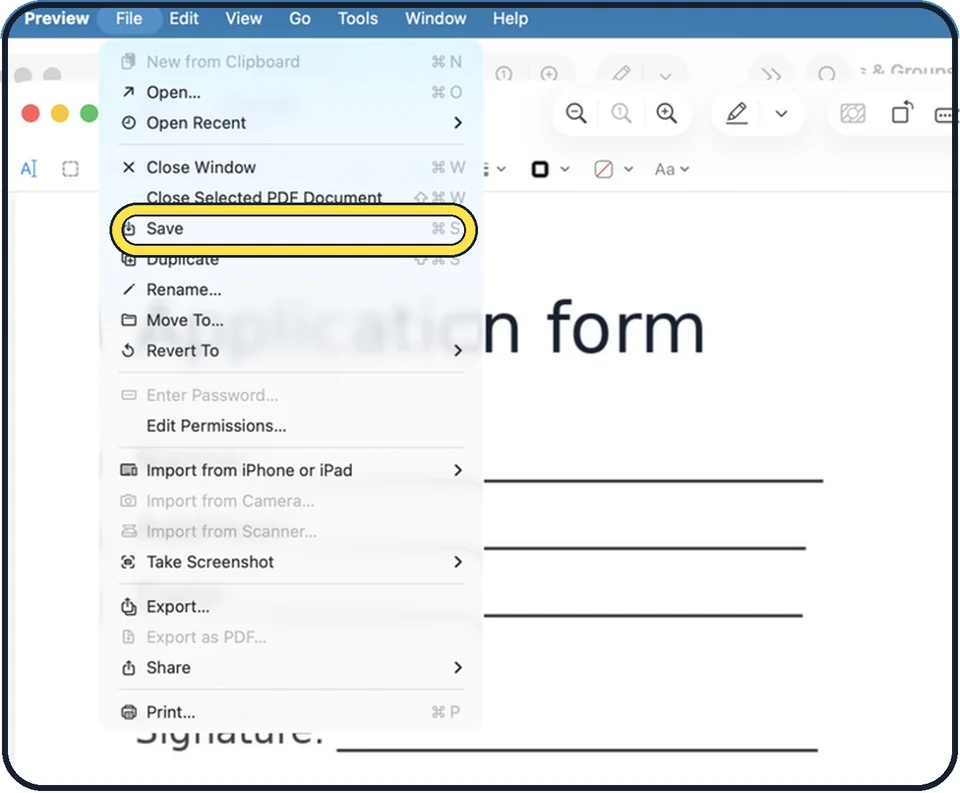Click the File menu title

[x=129, y=18]
